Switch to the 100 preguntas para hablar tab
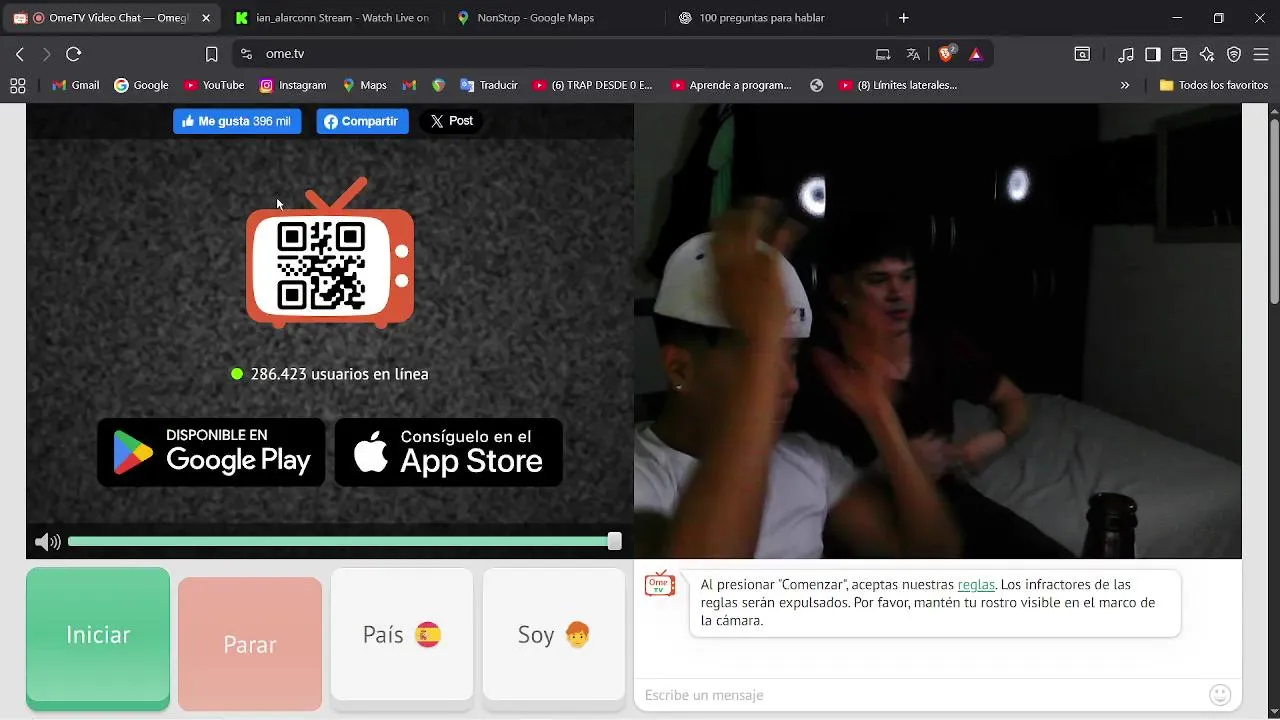The width and height of the screenshot is (1280, 720). tap(776, 18)
